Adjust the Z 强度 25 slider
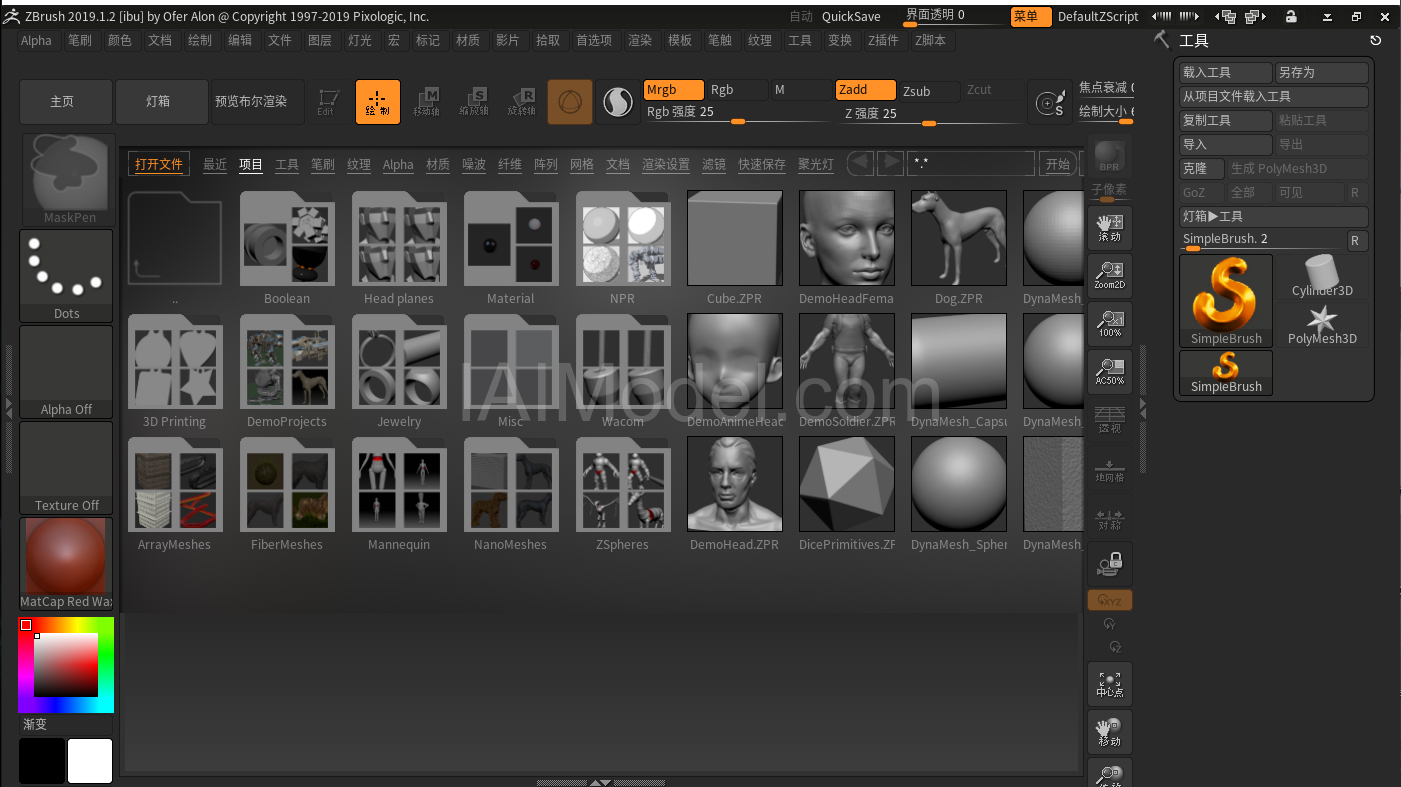The image size is (1401, 787). pyautogui.click(x=929, y=114)
